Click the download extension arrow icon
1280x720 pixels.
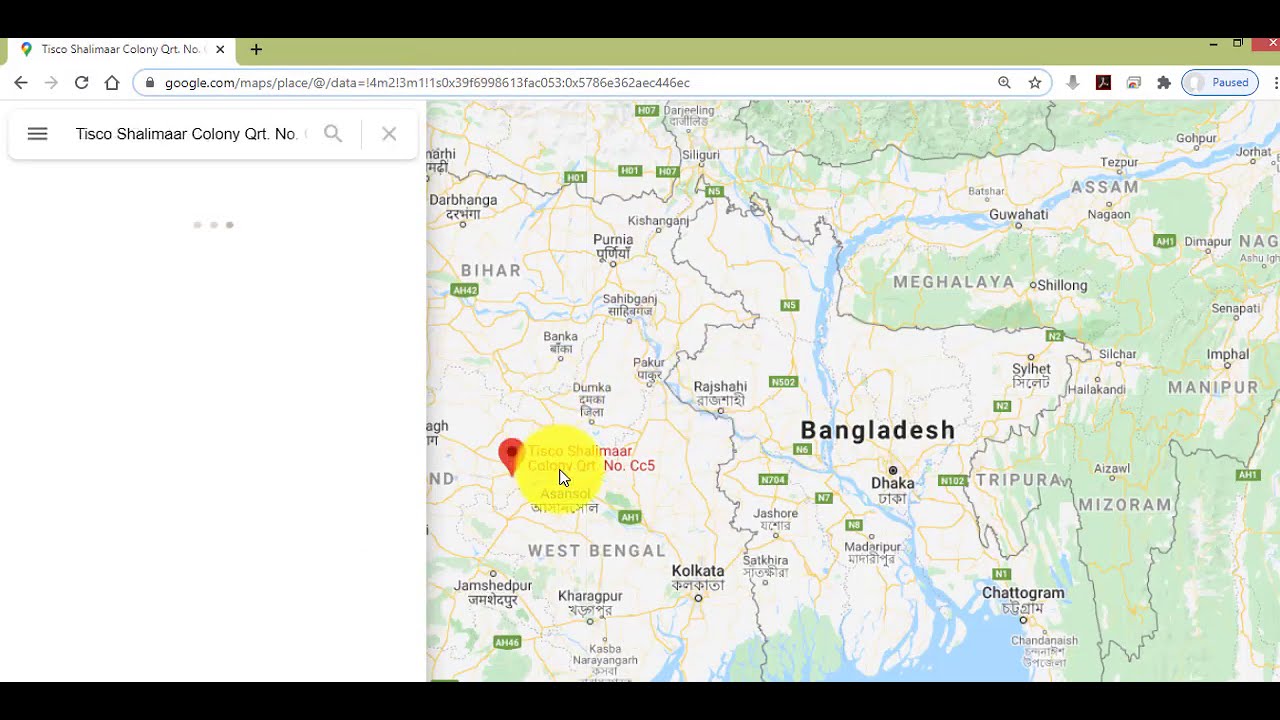point(1073,83)
